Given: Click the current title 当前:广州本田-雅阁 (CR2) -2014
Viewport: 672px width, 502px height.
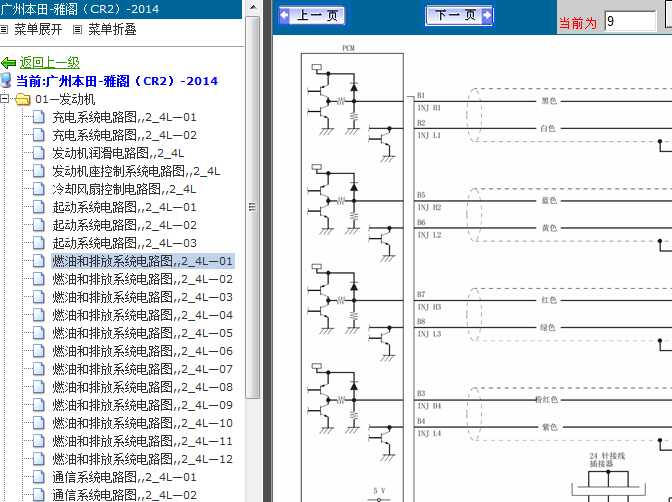Looking at the screenshot, I should 117,81.
